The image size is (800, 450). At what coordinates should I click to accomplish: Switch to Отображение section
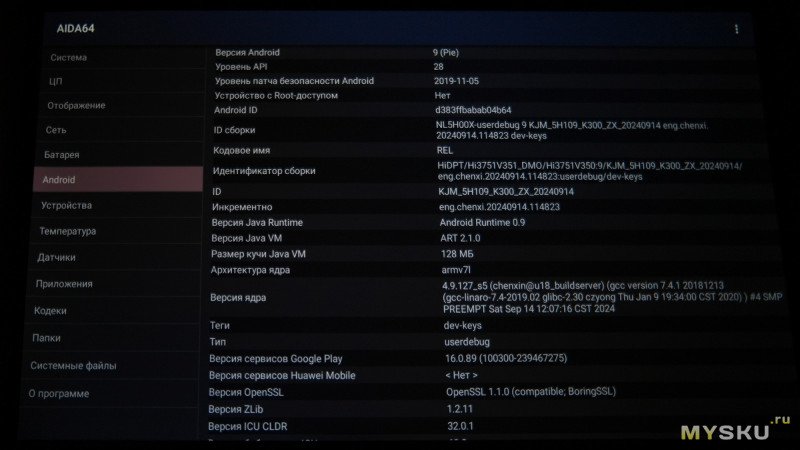pos(76,106)
